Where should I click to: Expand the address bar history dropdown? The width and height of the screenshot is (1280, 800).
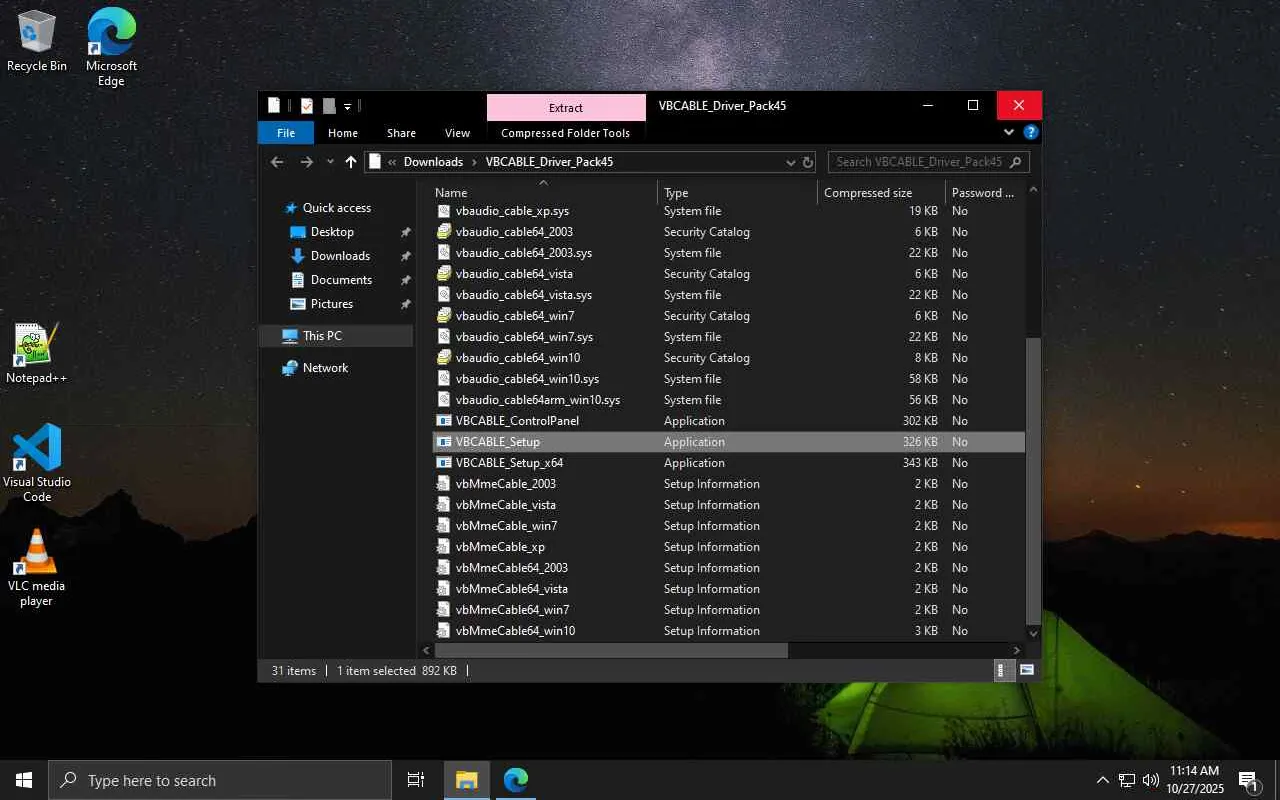coord(791,162)
